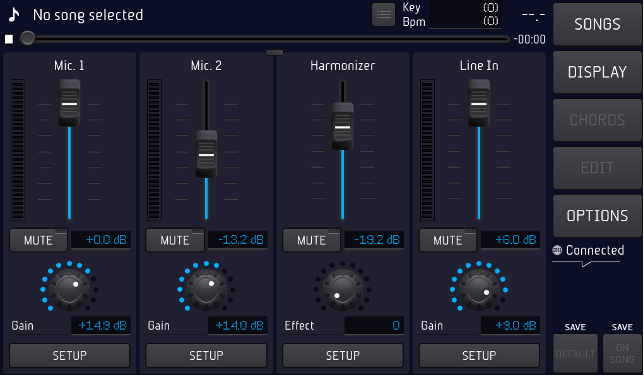
Task: Click the Mic. 2 channel title
Action: (206, 65)
